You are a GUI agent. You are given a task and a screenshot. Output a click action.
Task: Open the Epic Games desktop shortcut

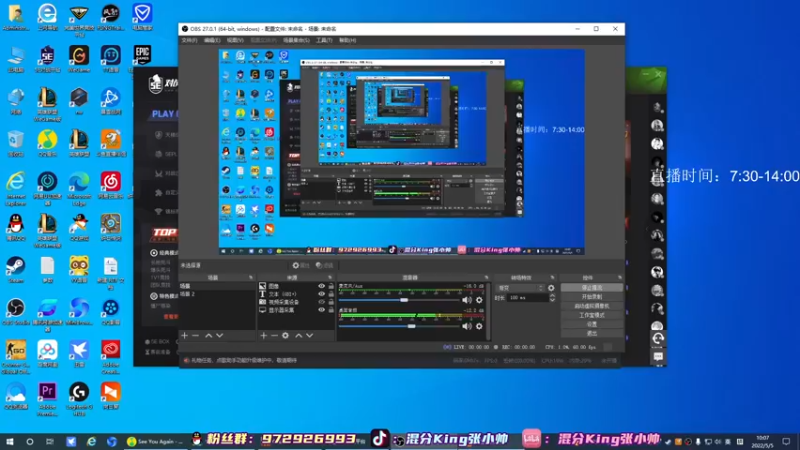tap(142, 56)
